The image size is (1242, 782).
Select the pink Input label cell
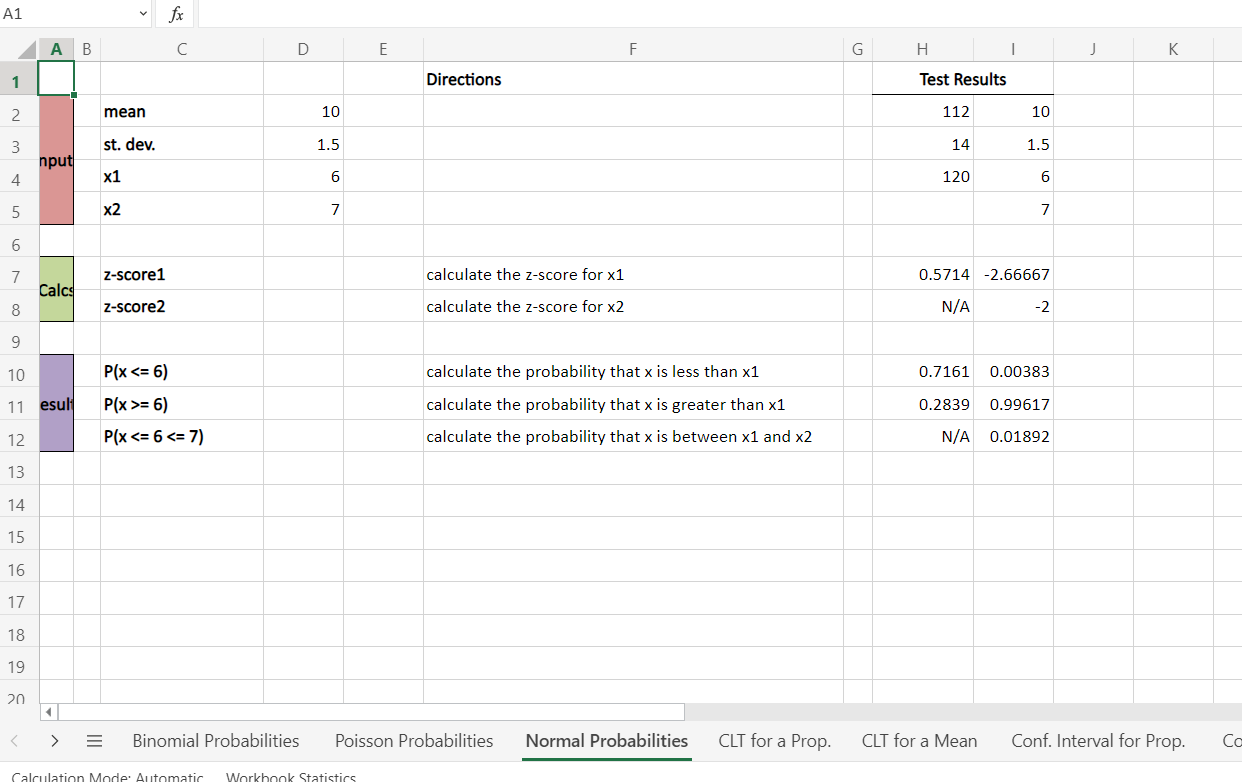56,160
